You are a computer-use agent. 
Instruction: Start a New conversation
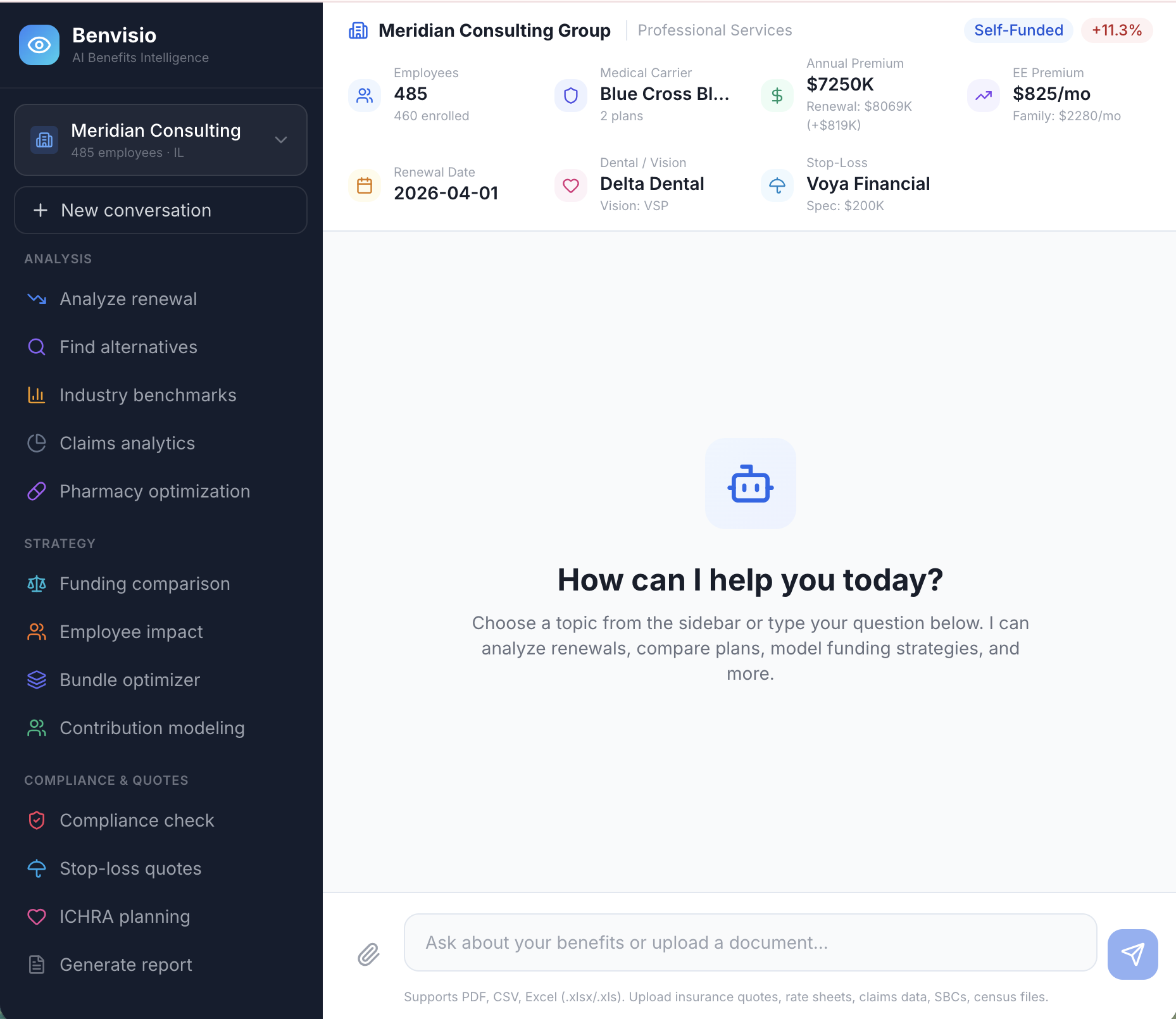pos(161,210)
